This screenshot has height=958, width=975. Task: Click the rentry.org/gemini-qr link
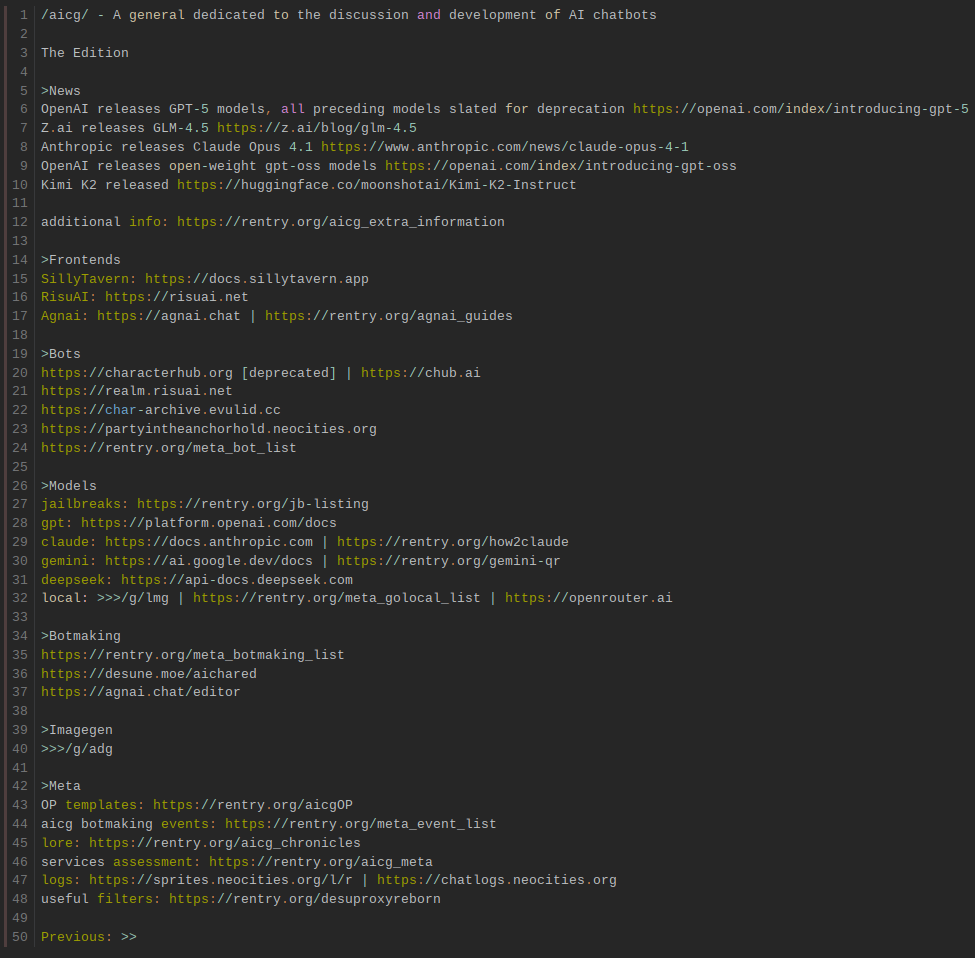pyautogui.click(x=448, y=561)
